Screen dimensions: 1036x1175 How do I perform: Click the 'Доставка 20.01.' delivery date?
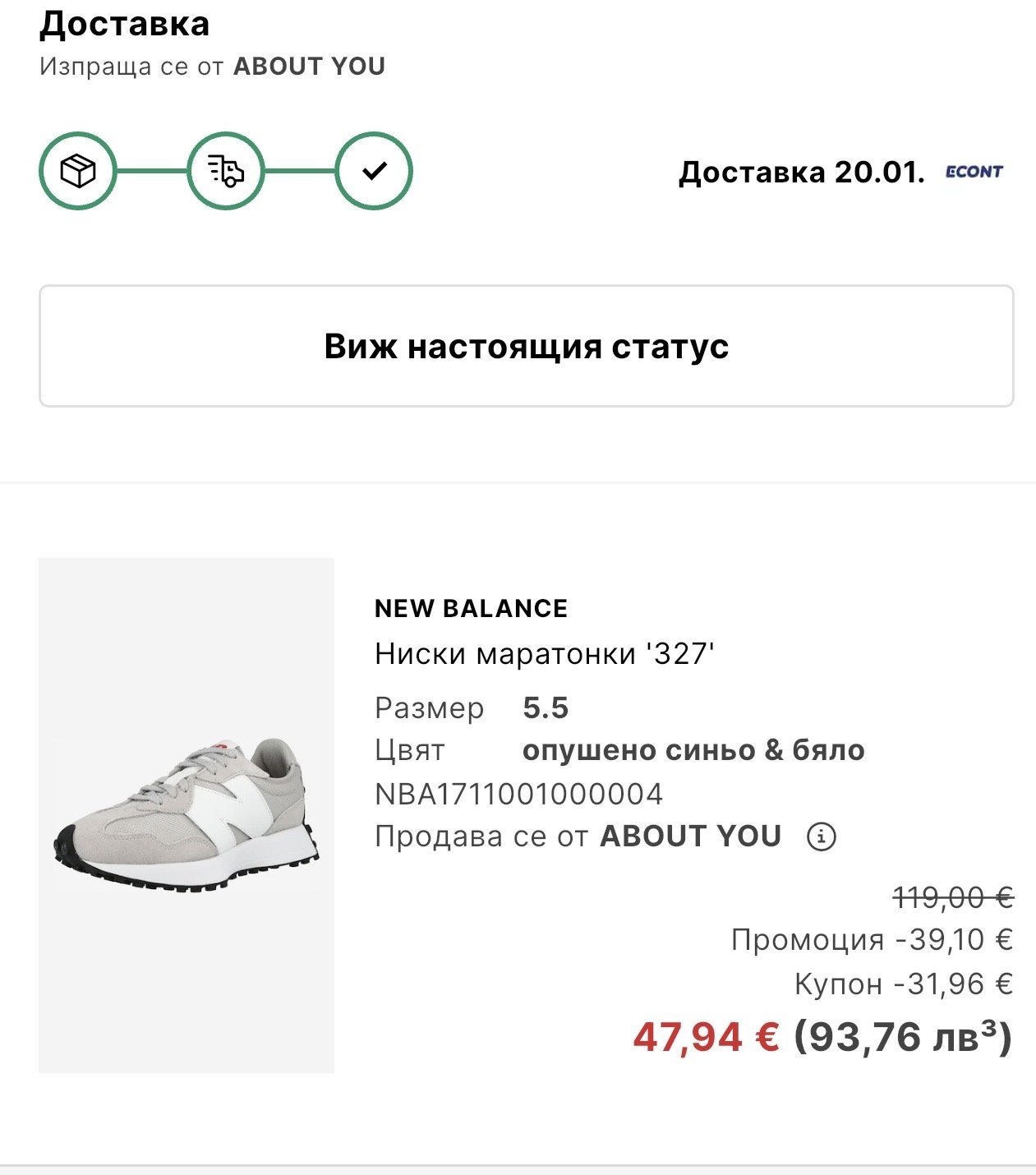click(801, 172)
